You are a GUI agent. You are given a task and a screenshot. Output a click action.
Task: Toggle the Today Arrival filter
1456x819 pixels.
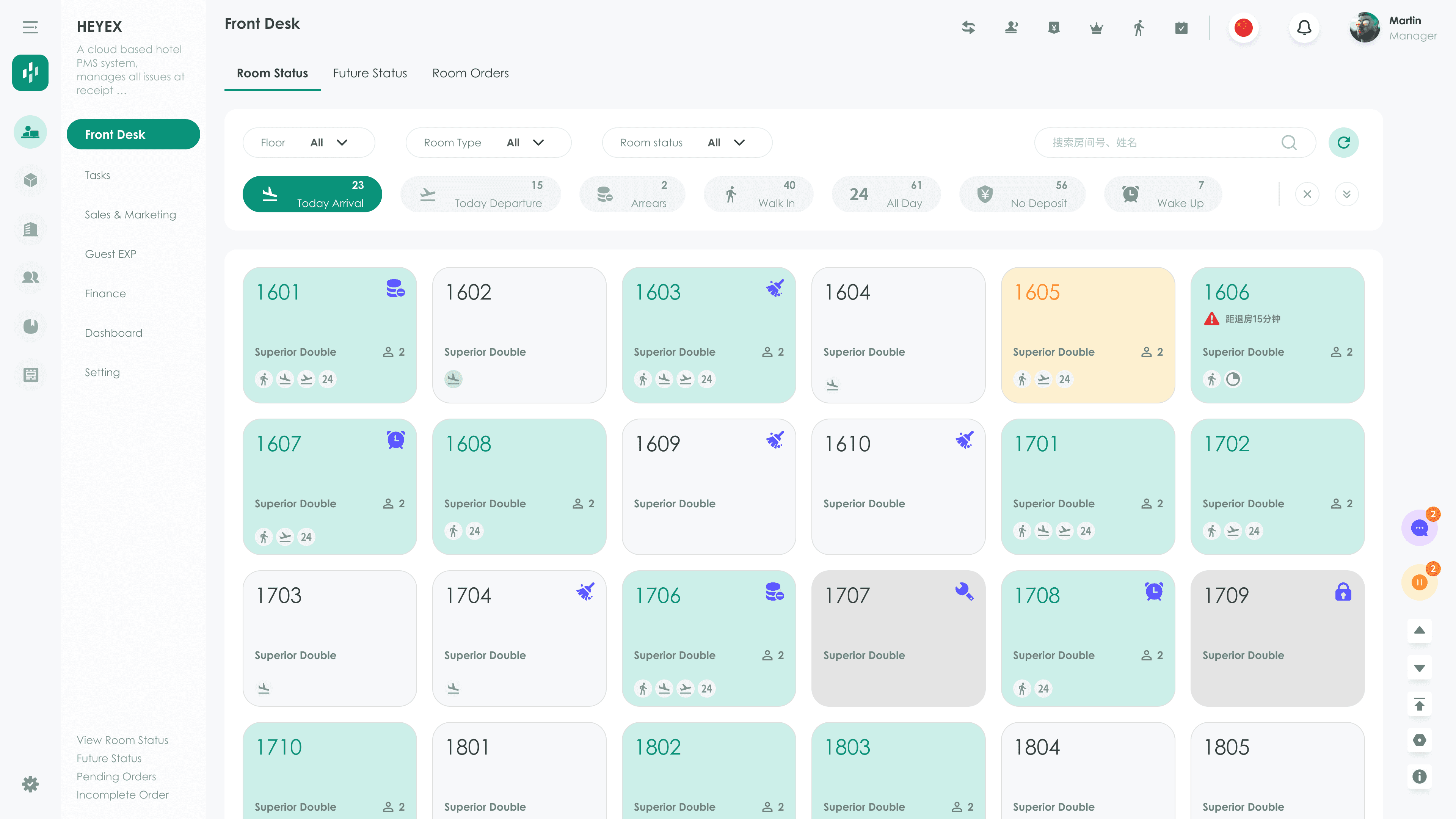point(312,195)
